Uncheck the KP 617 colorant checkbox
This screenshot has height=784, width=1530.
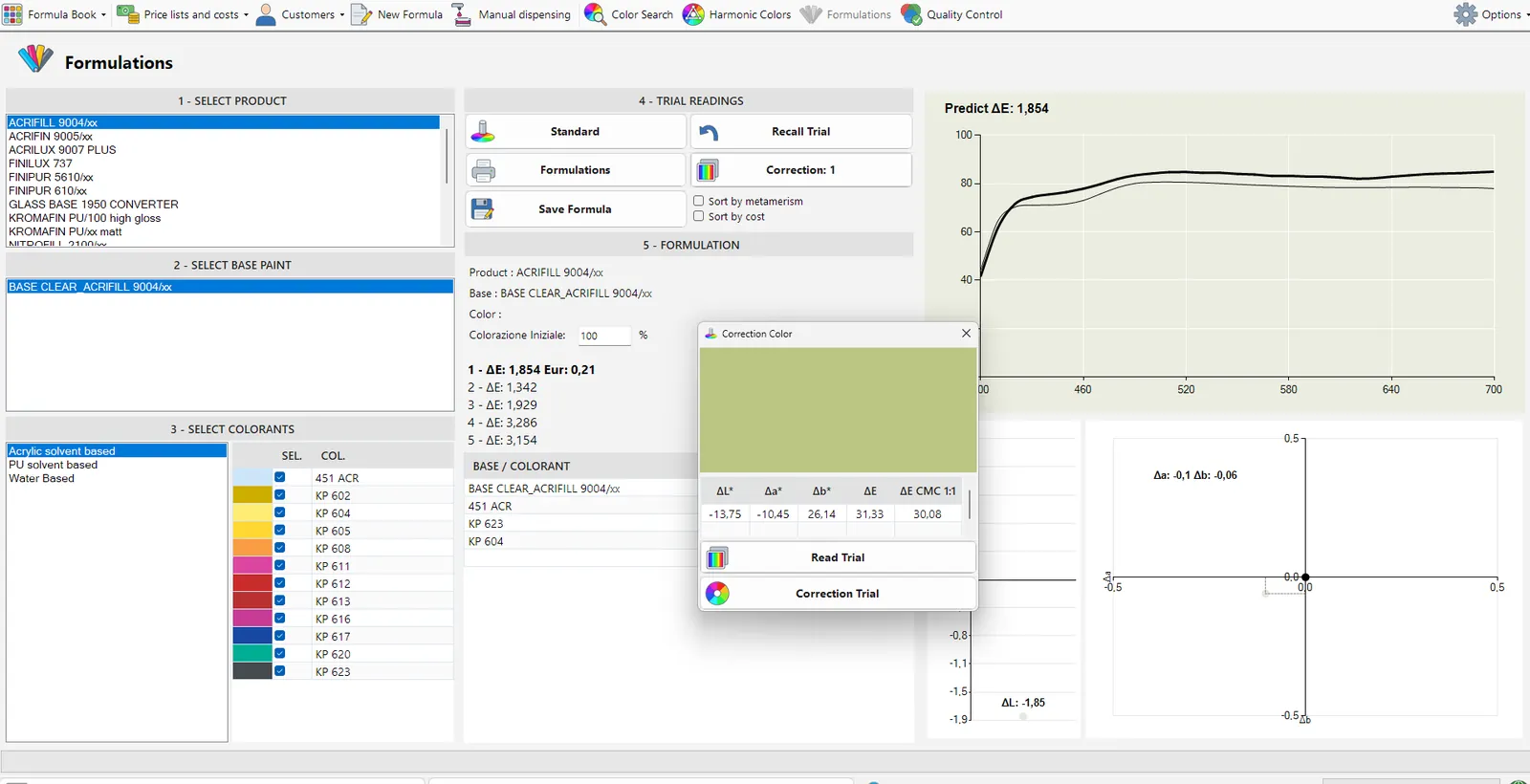[x=279, y=636]
